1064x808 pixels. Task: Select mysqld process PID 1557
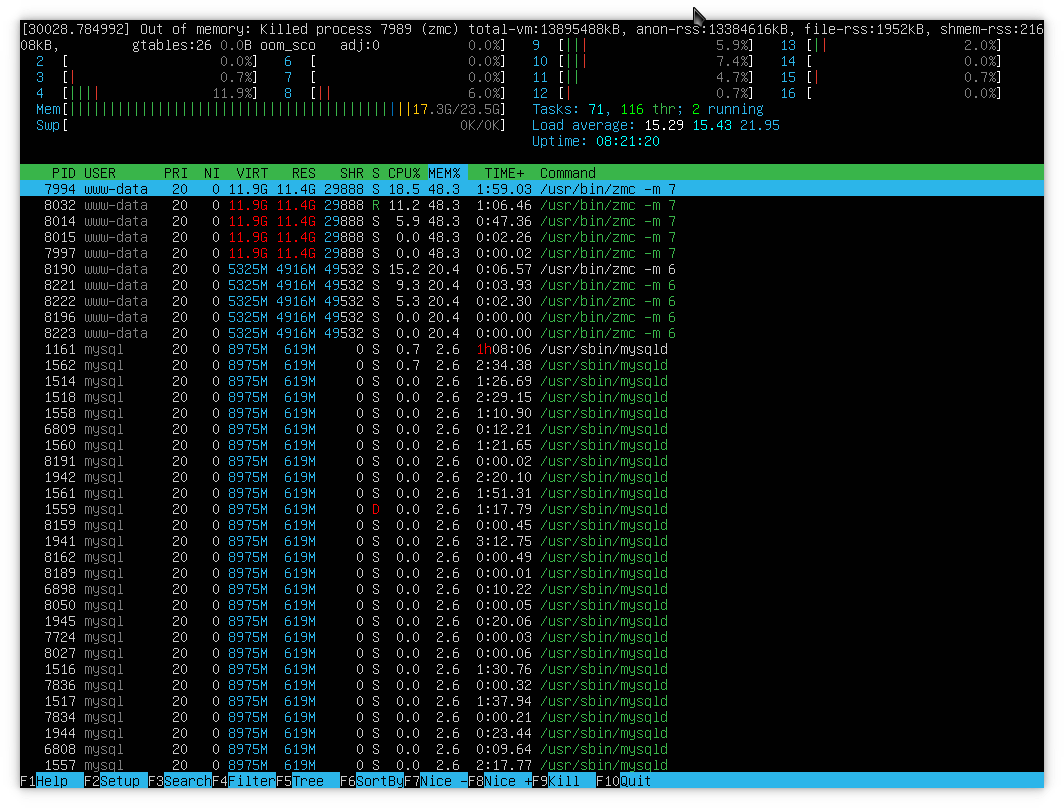coord(532,765)
